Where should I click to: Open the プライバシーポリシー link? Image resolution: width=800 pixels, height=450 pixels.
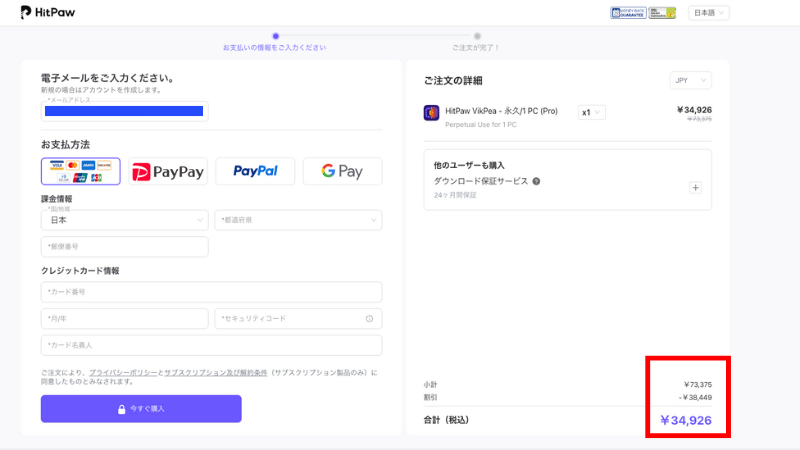click(123, 372)
